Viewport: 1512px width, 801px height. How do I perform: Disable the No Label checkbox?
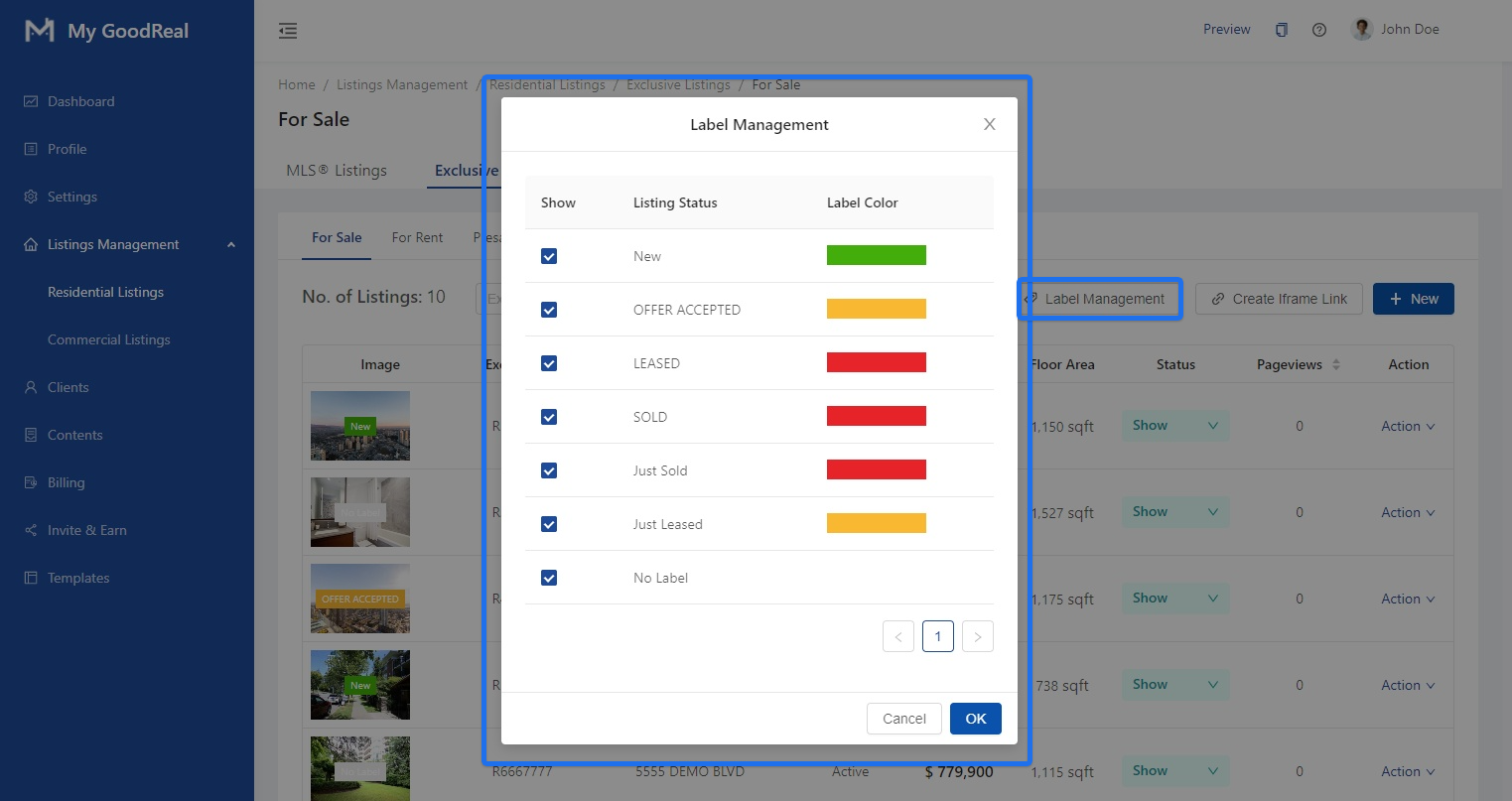click(x=549, y=578)
